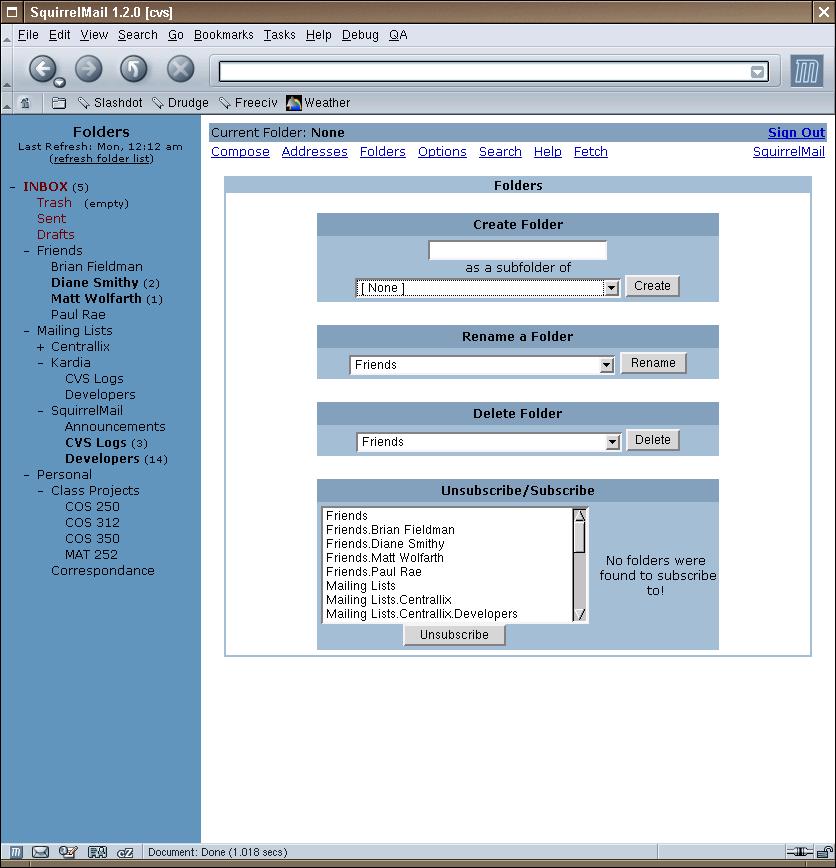Open the URL bar history dropdown
836x868 pixels.
tap(757, 71)
